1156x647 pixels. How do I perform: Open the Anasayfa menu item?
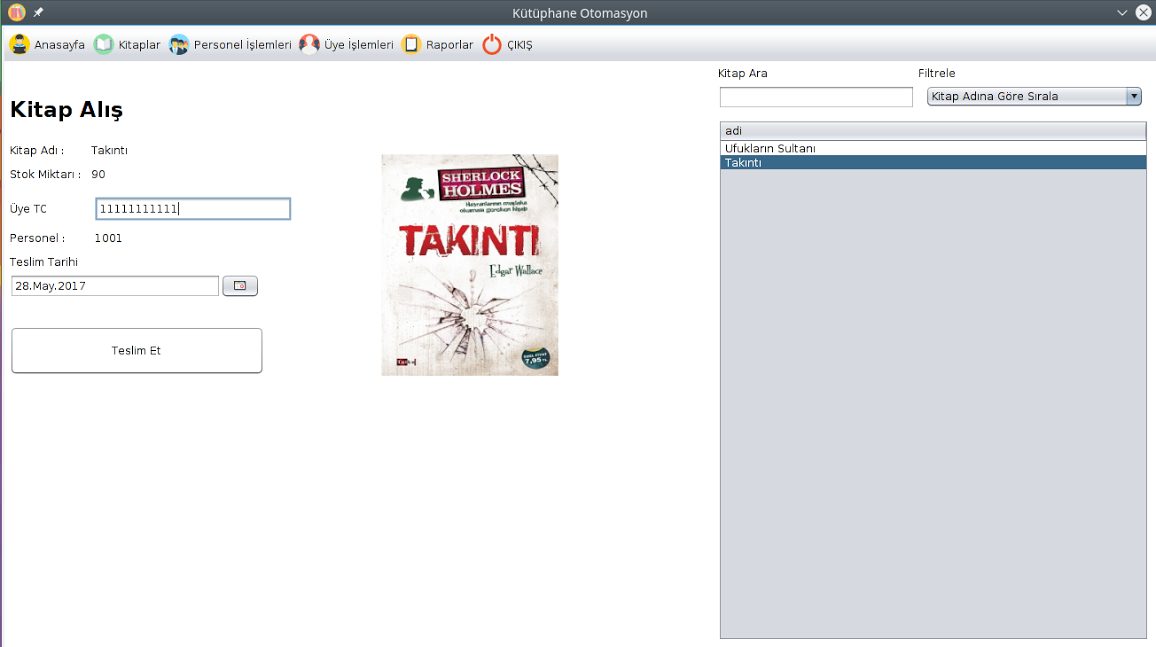click(x=59, y=45)
